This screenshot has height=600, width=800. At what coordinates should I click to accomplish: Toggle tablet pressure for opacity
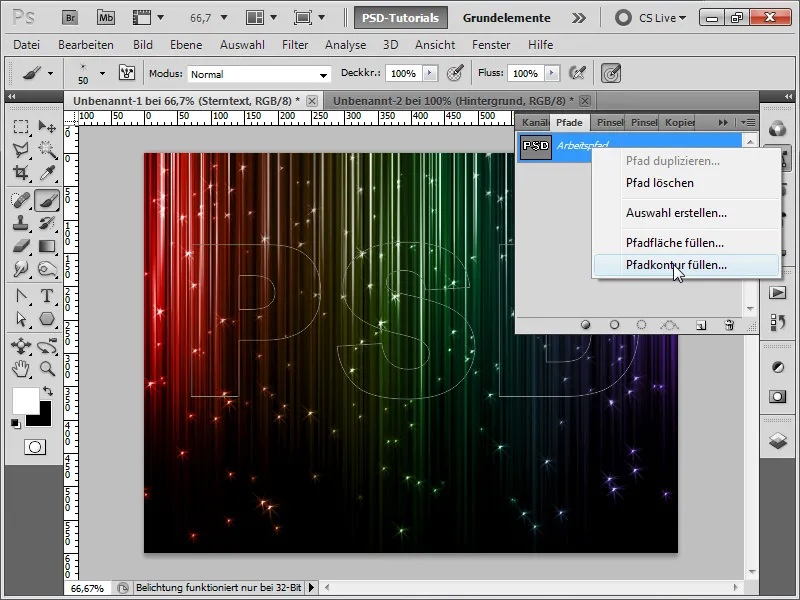click(x=455, y=73)
